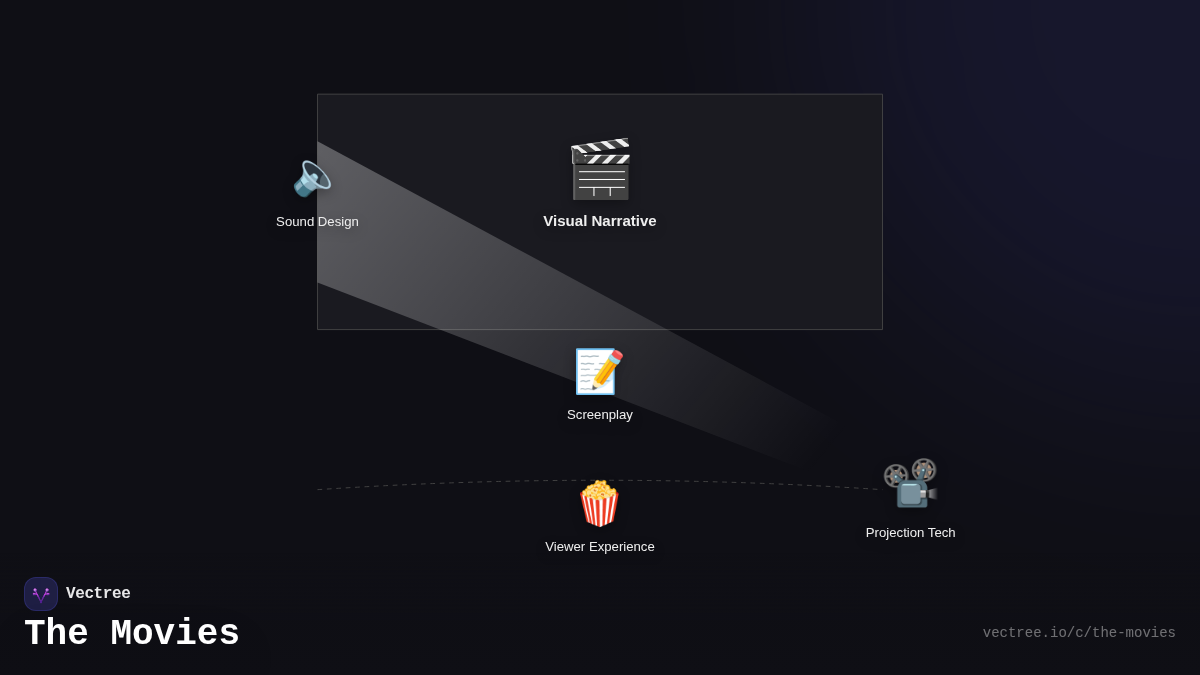
Task: Open the Vectree logo icon
Action: (x=41, y=593)
